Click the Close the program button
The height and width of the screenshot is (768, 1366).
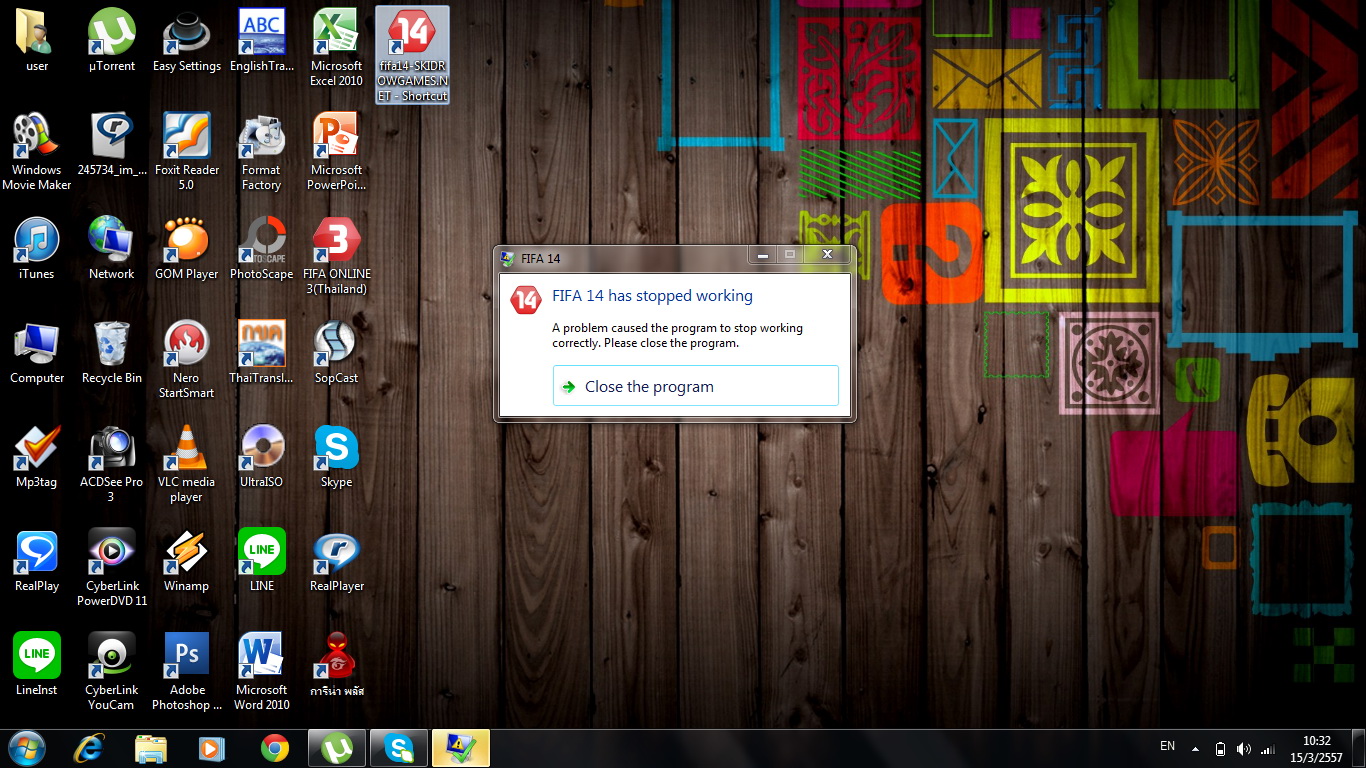(695, 386)
